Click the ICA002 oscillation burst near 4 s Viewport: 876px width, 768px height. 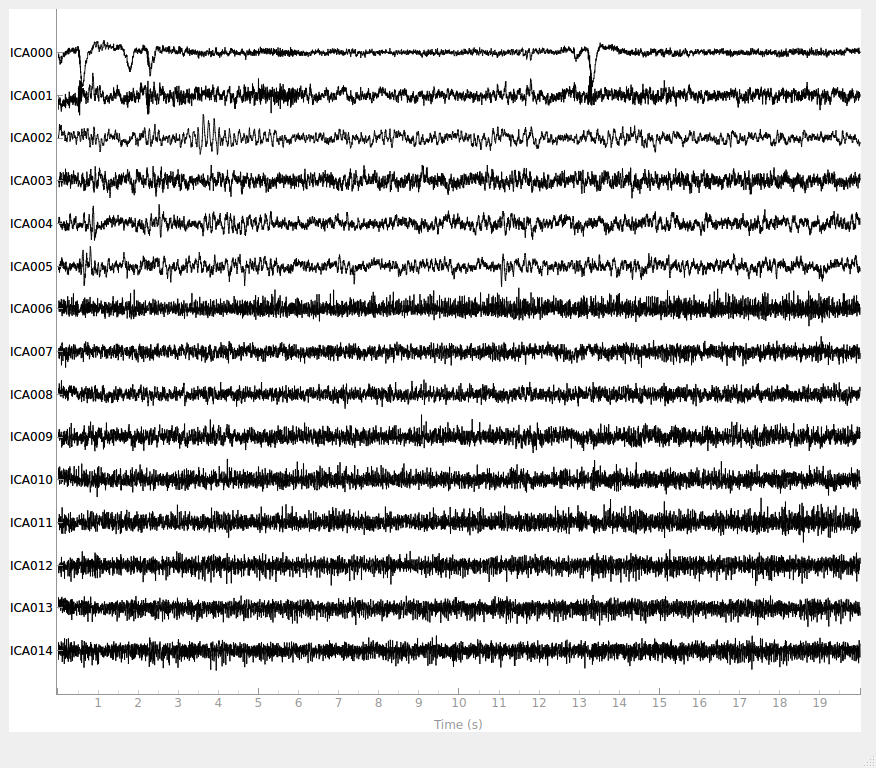(x=209, y=135)
